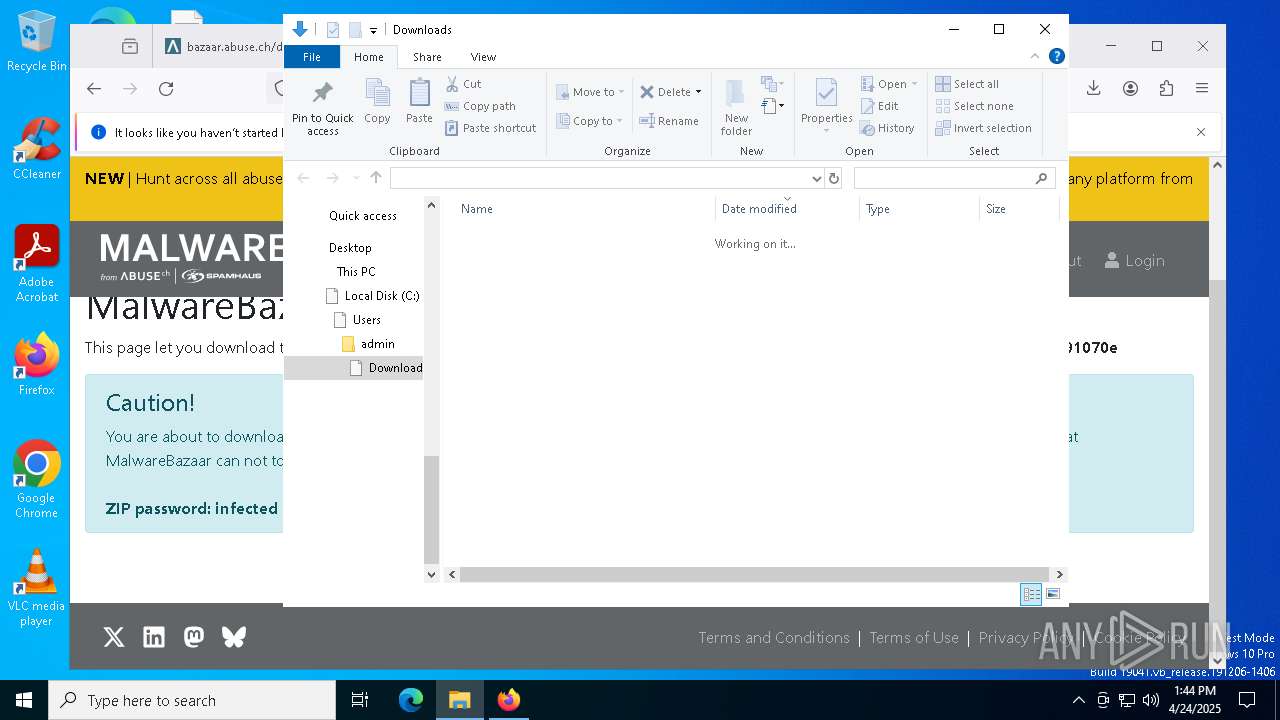Switch to the Home ribbon tab
The height and width of the screenshot is (720, 1280).
click(369, 57)
